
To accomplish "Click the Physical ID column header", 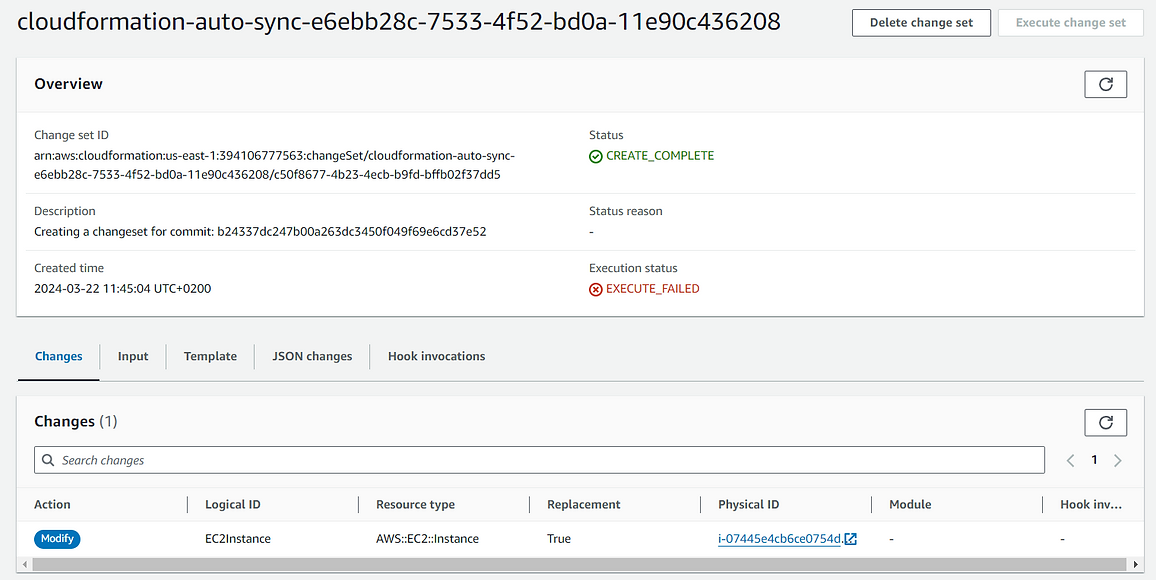I will click(x=748, y=504).
